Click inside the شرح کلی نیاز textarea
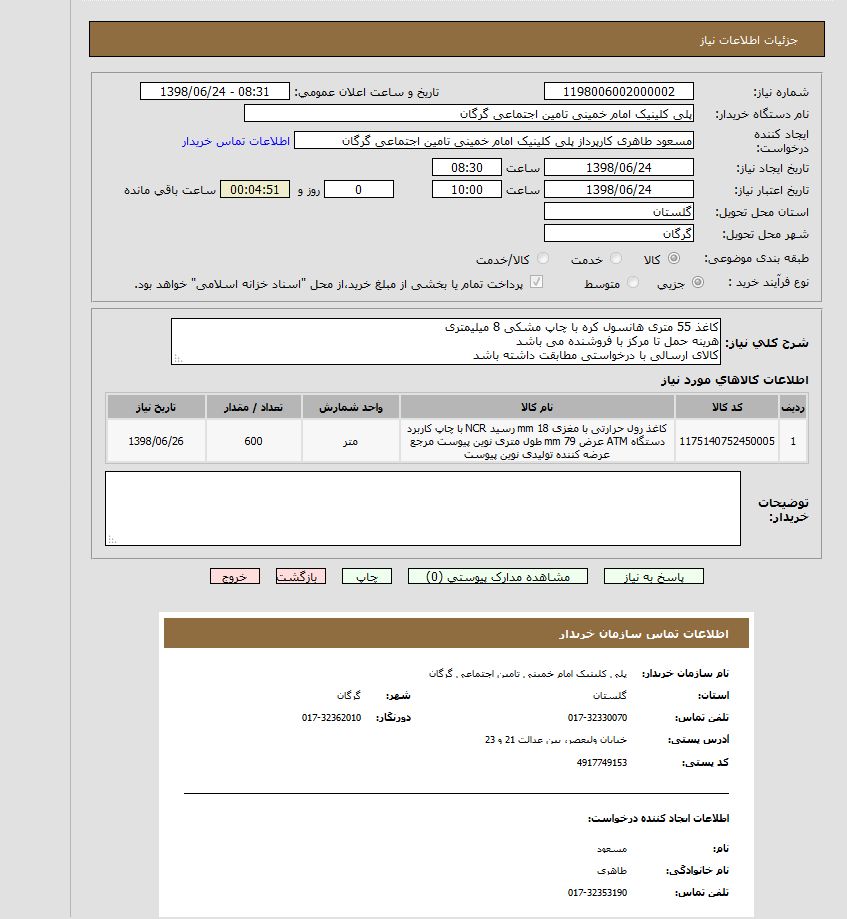 (445, 341)
